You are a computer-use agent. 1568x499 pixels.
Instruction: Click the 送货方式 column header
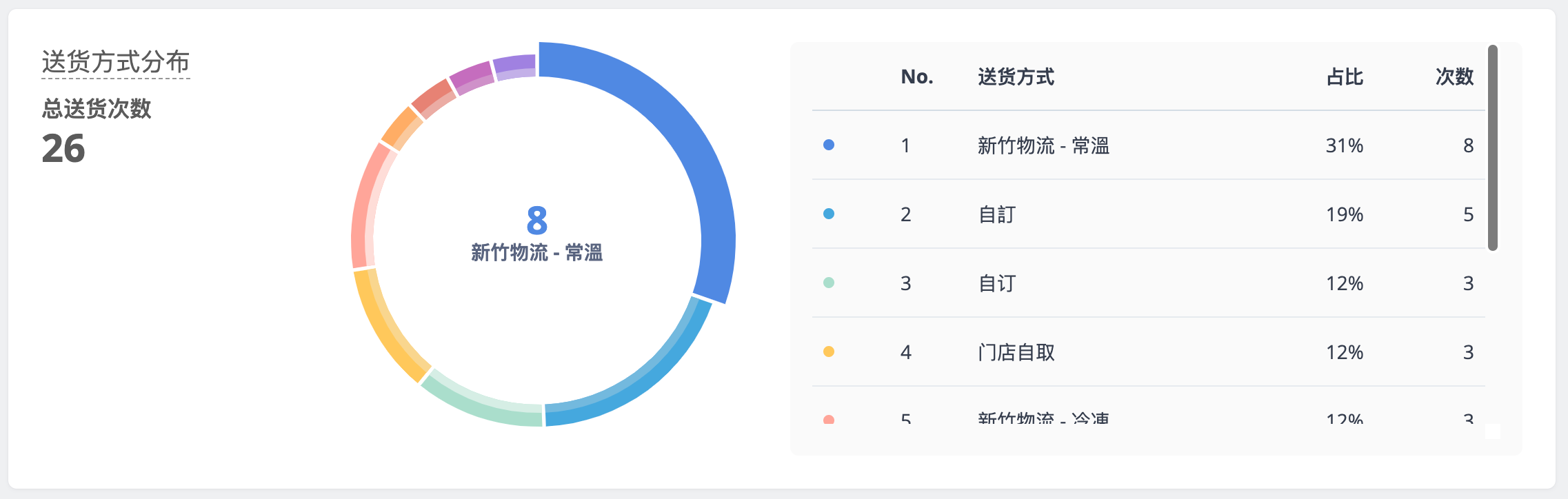1016,77
